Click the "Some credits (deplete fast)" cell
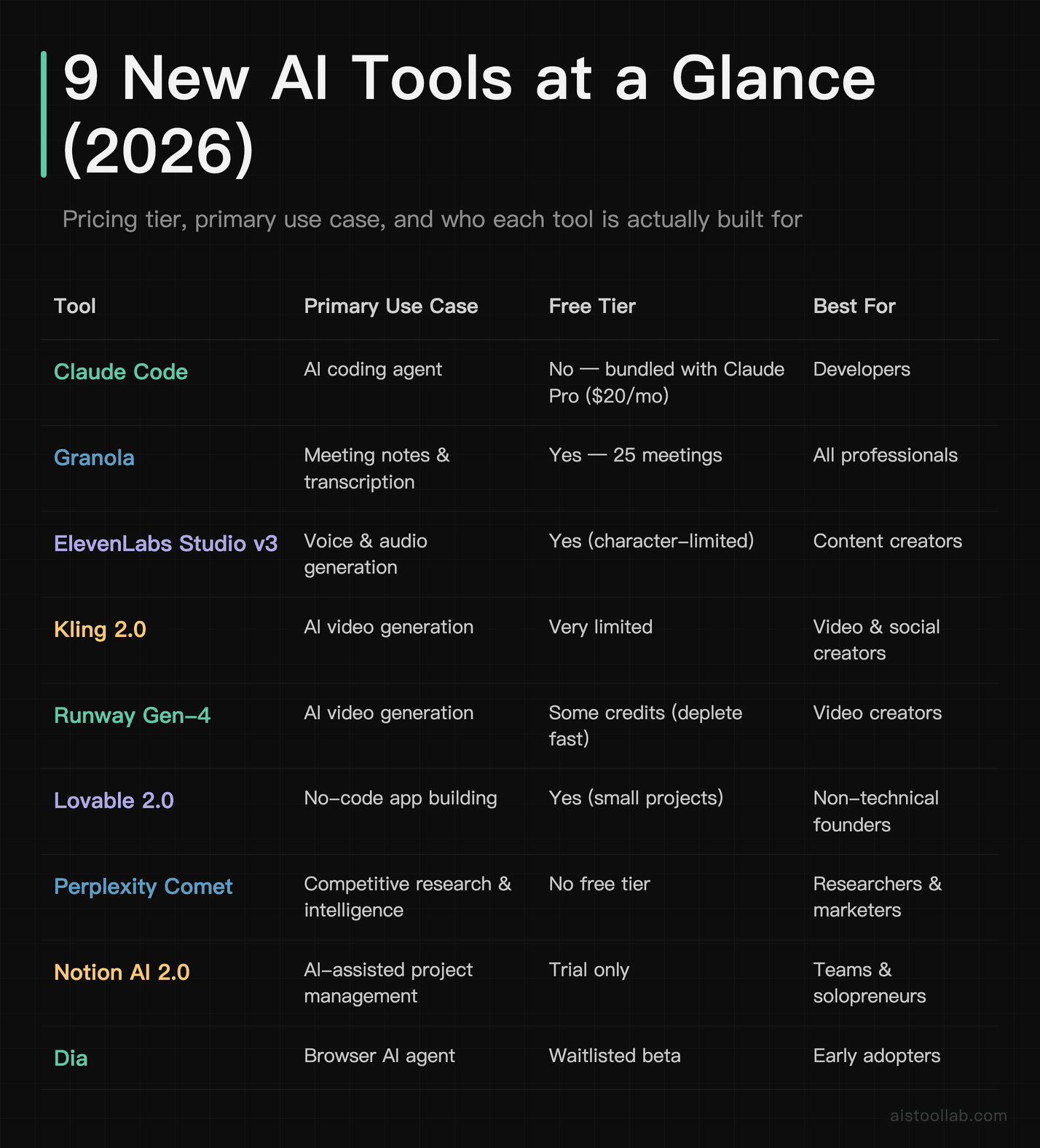Image resolution: width=1040 pixels, height=1148 pixels. pyautogui.click(x=645, y=726)
